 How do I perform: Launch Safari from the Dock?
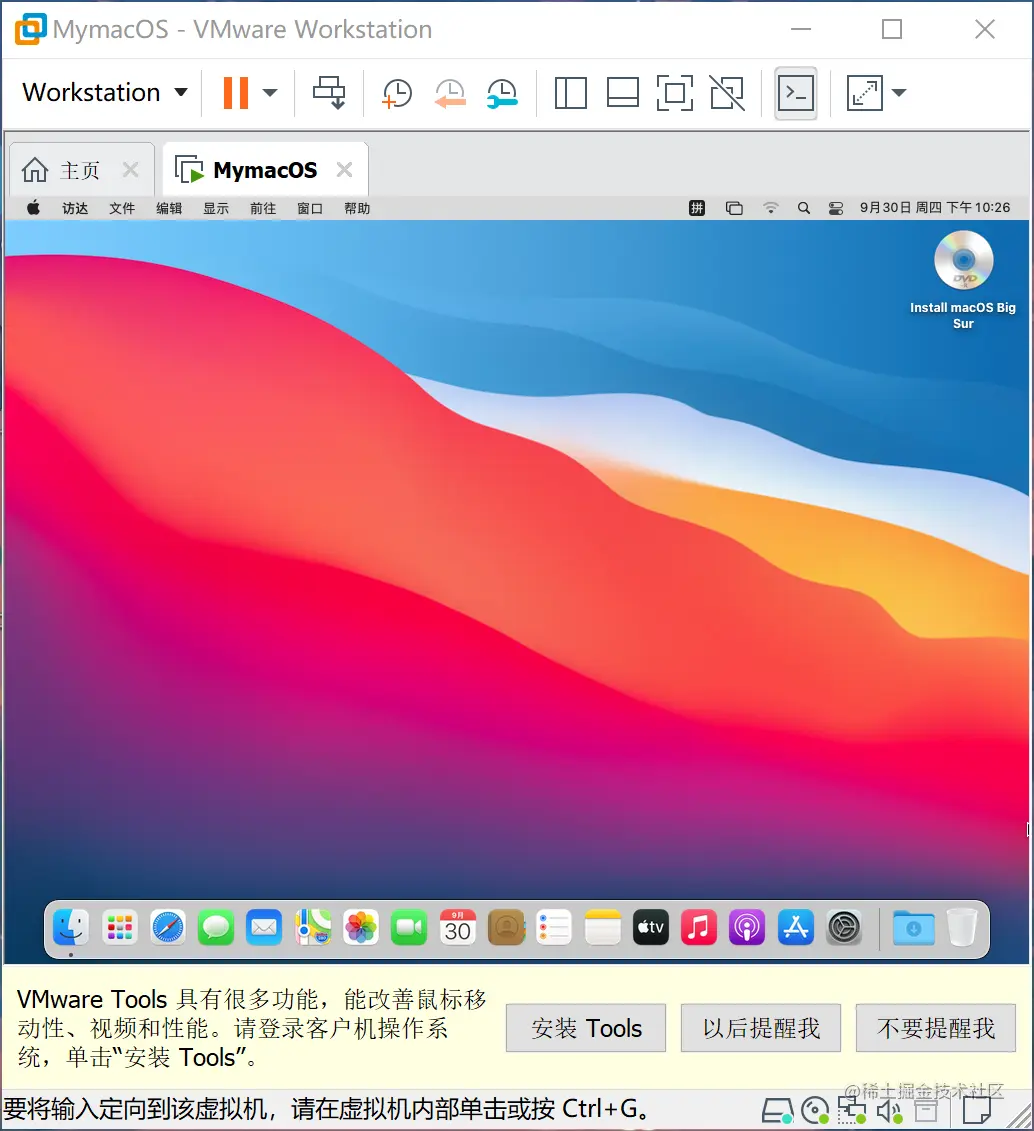tap(167, 928)
